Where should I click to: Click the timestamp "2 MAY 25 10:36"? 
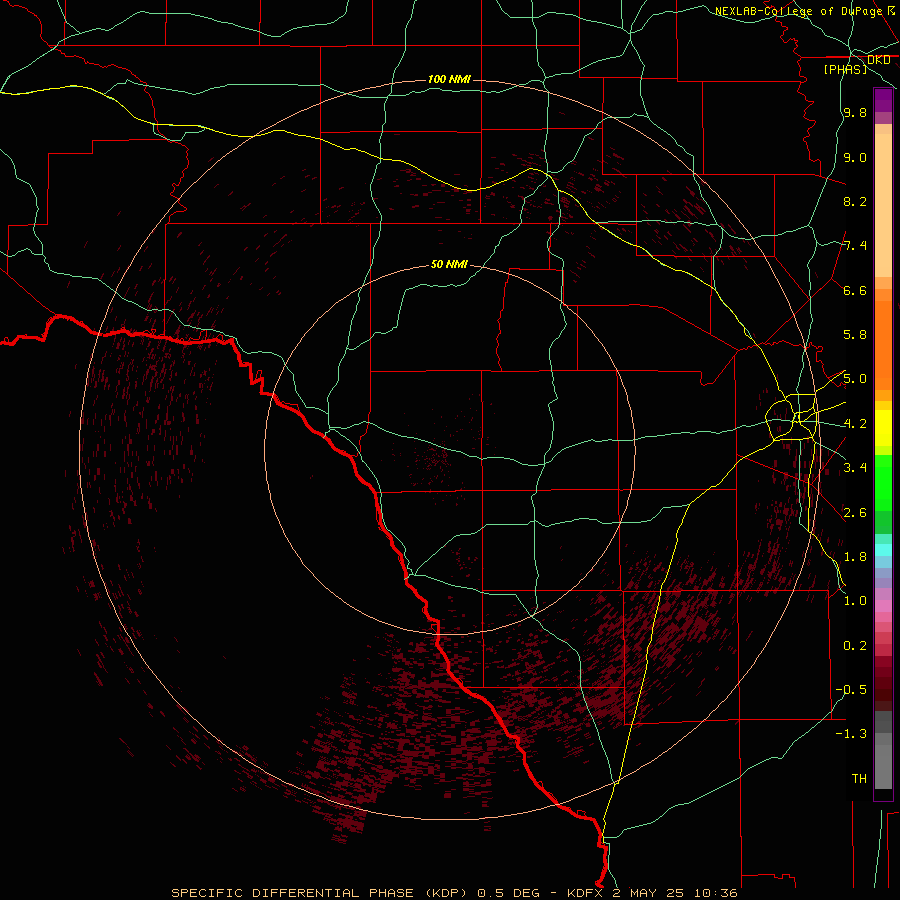click(675, 893)
